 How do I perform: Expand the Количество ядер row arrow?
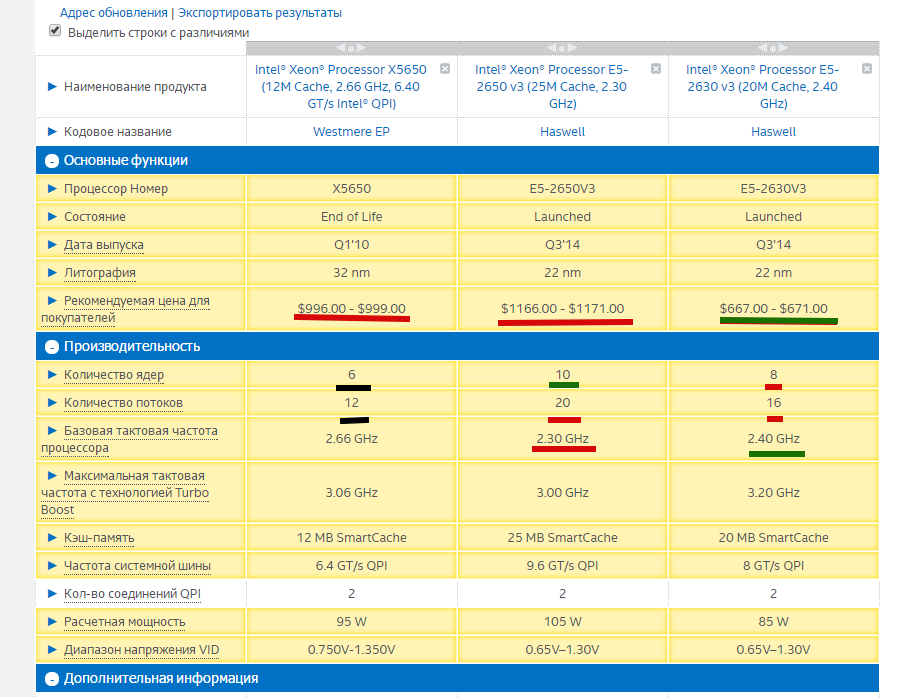52,375
